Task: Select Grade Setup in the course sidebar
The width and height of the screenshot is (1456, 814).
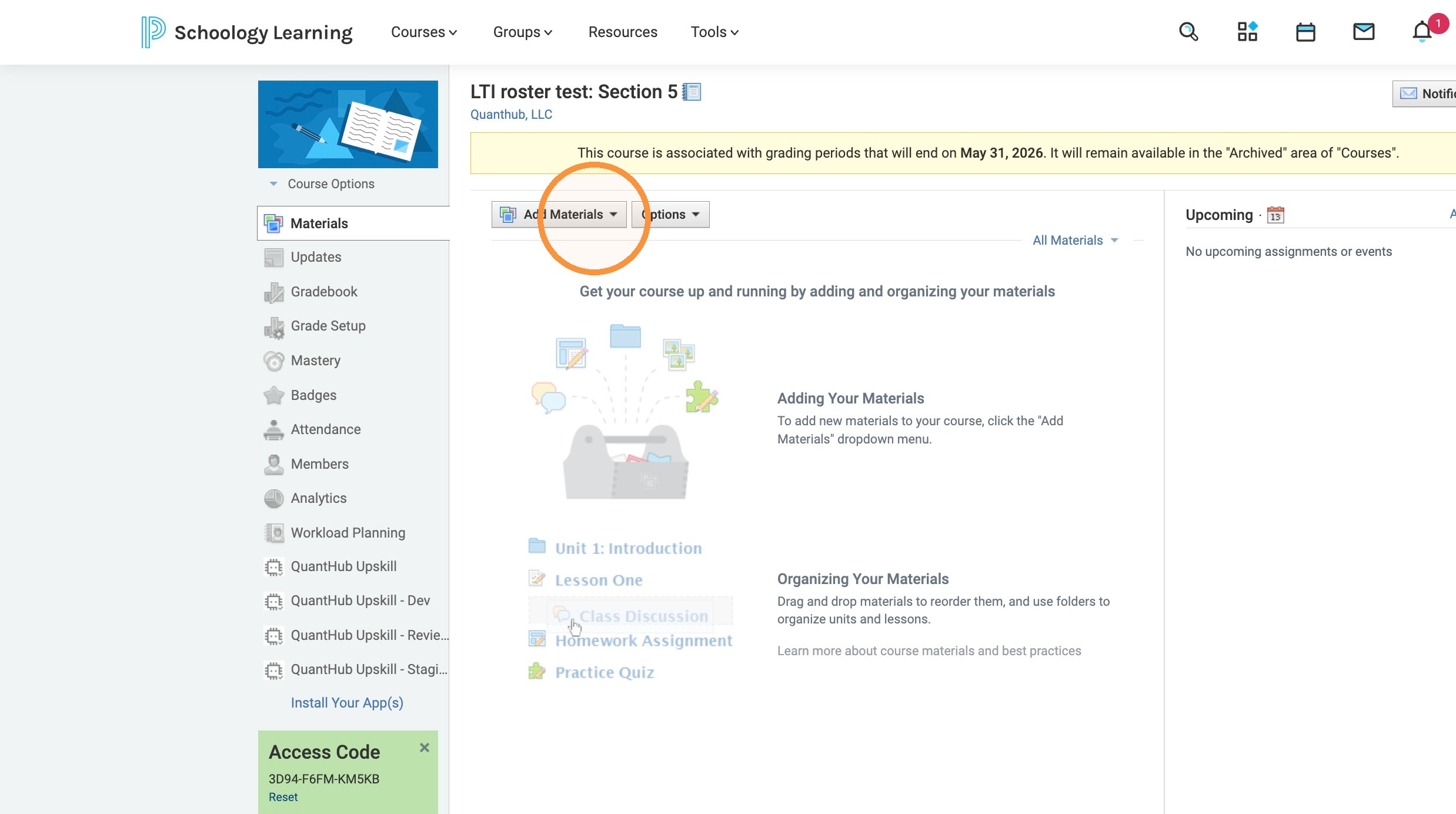Action: [328, 326]
